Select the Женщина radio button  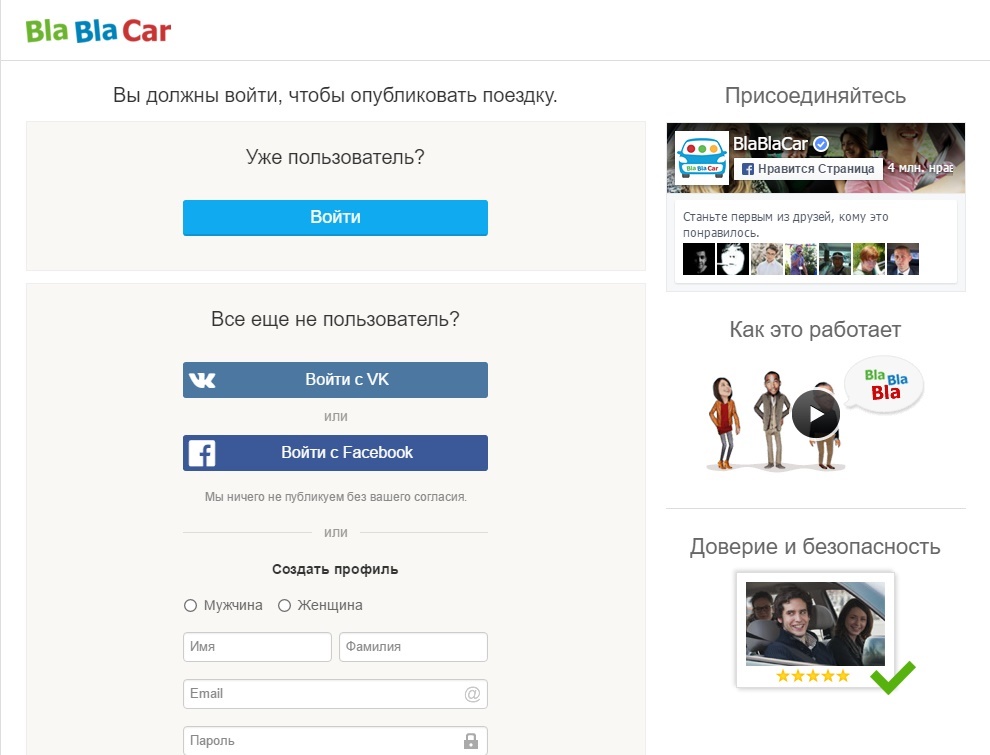click(284, 605)
